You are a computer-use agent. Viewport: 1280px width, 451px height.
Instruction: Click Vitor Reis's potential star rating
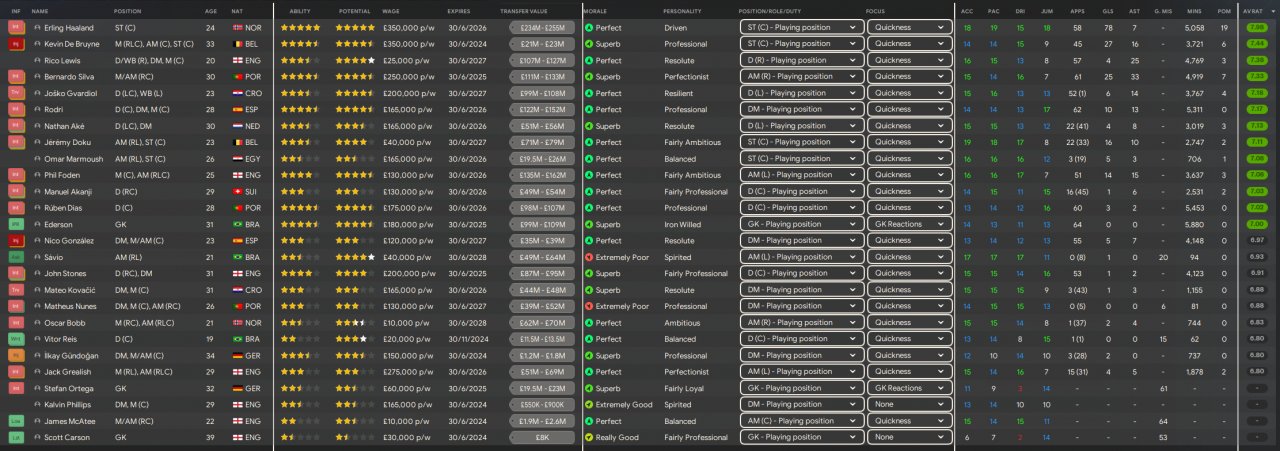356,339
